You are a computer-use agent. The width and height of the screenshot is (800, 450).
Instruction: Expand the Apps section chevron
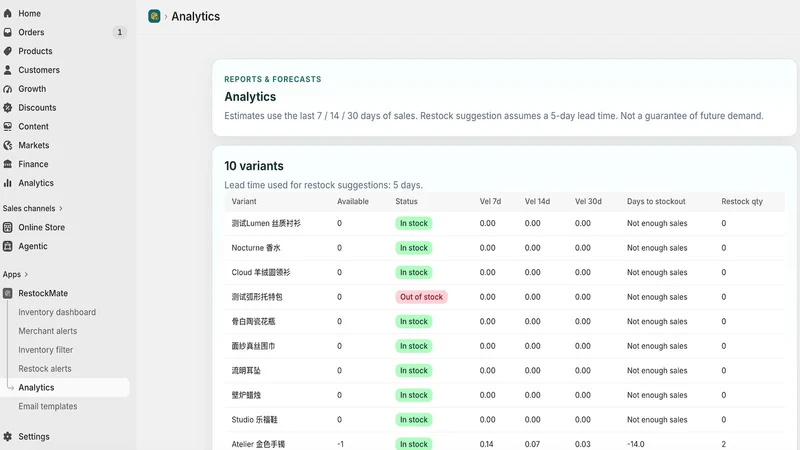[x=26, y=274]
